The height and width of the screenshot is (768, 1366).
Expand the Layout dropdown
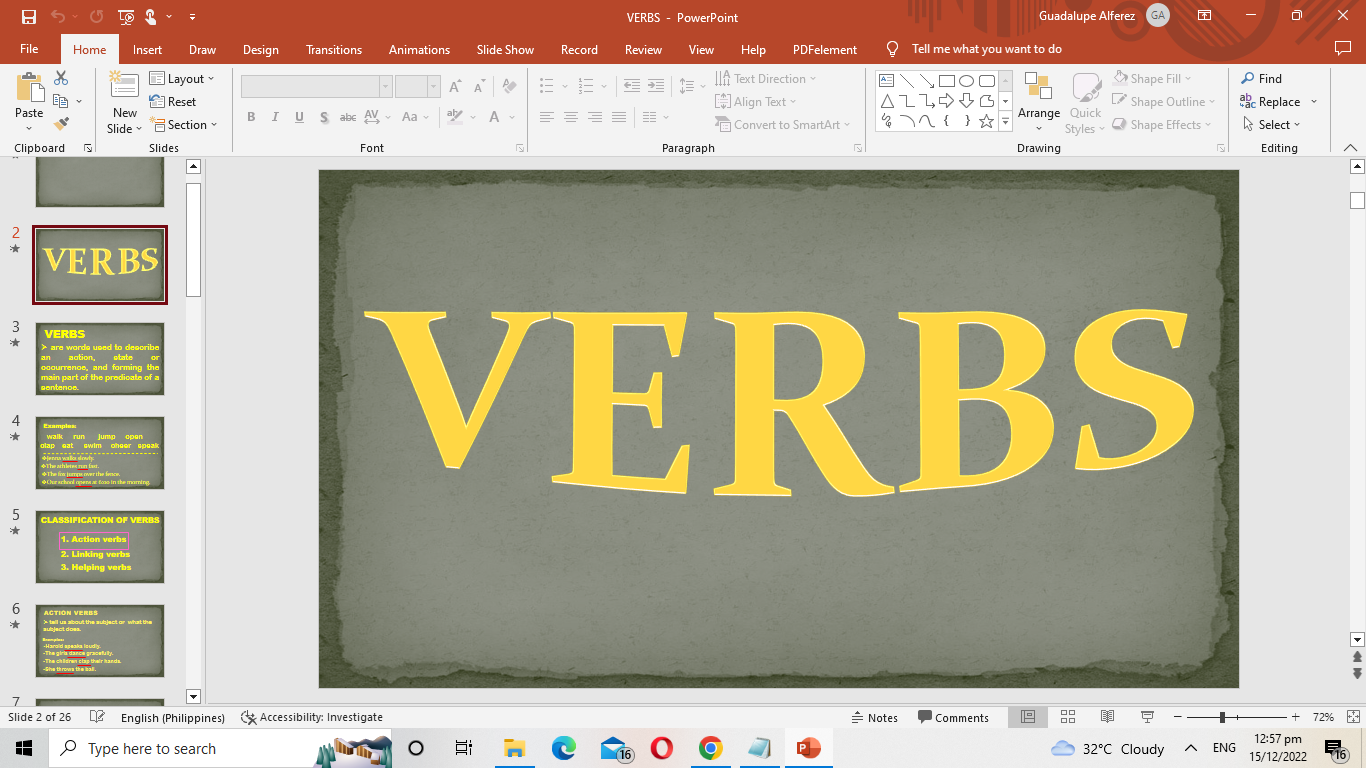[184, 78]
